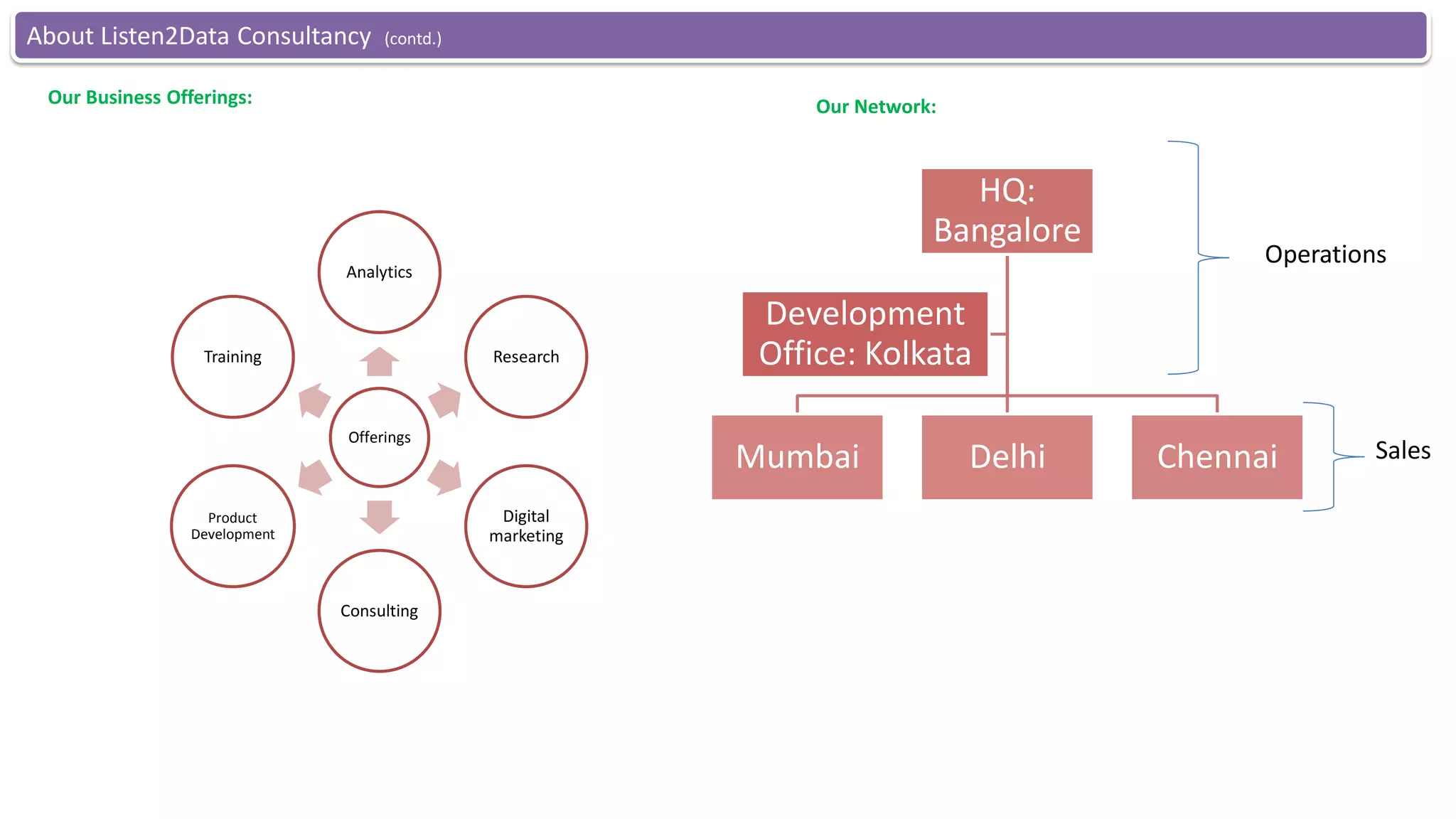Select the Mumbai box
The image size is (1456, 819).
(x=797, y=457)
